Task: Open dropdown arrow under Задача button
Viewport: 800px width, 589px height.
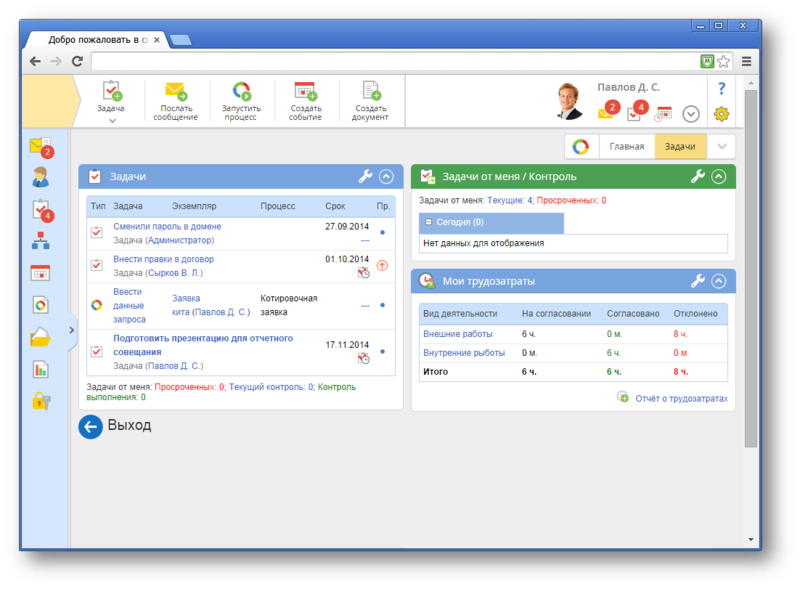Action: click(x=112, y=121)
